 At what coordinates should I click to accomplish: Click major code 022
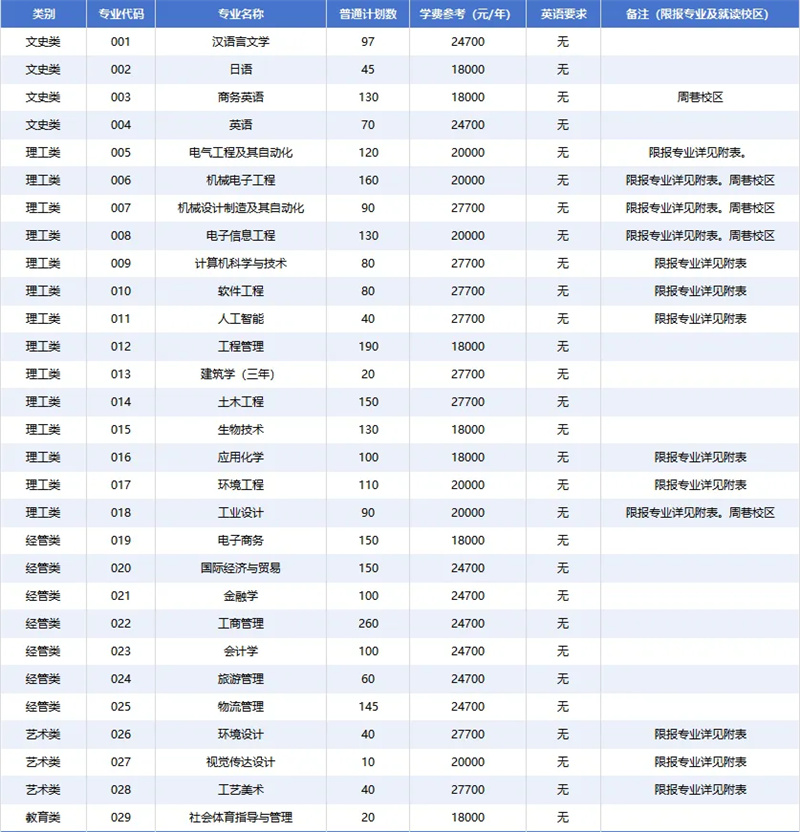pyautogui.click(x=121, y=623)
